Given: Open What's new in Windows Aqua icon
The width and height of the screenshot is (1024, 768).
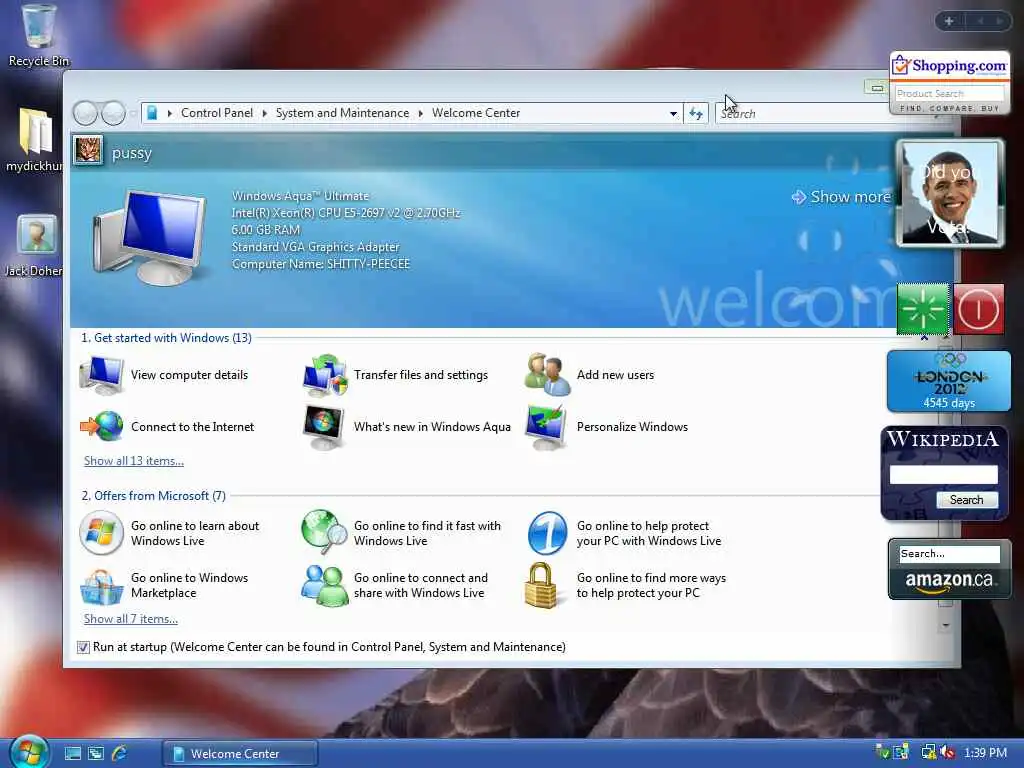Looking at the screenshot, I should coord(325,427).
